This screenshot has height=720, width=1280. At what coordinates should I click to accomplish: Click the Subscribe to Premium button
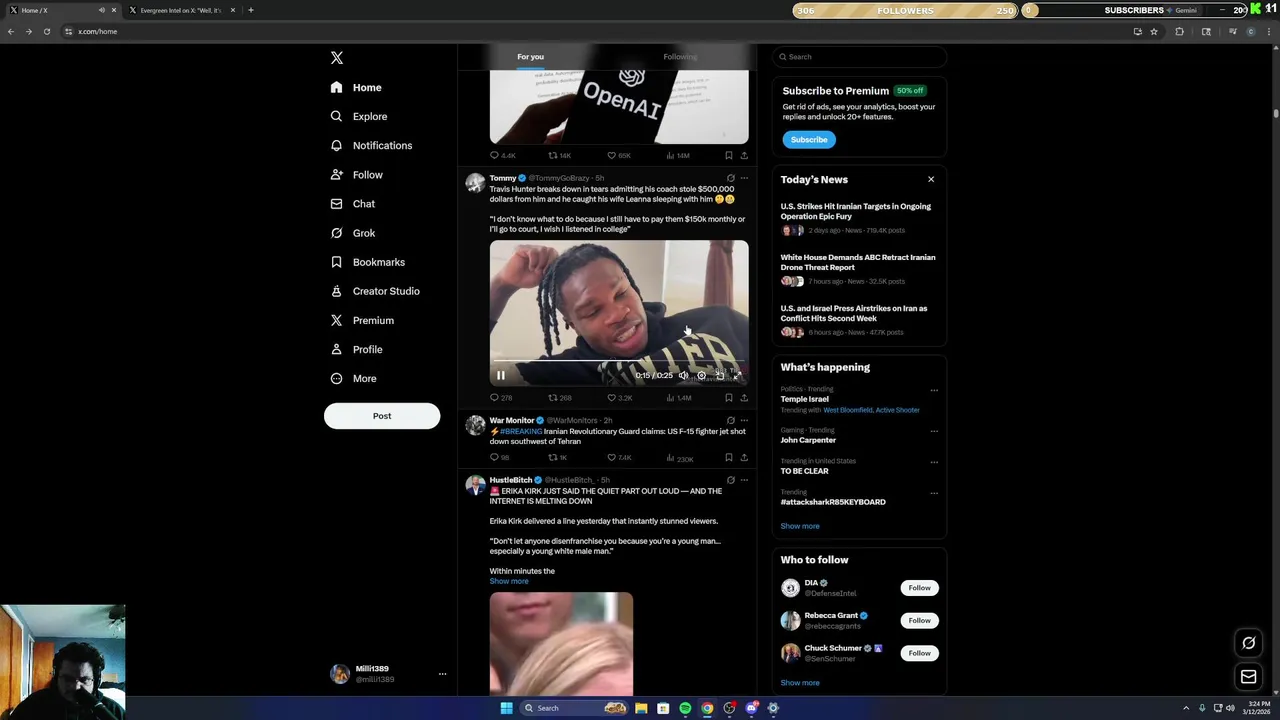coord(809,140)
